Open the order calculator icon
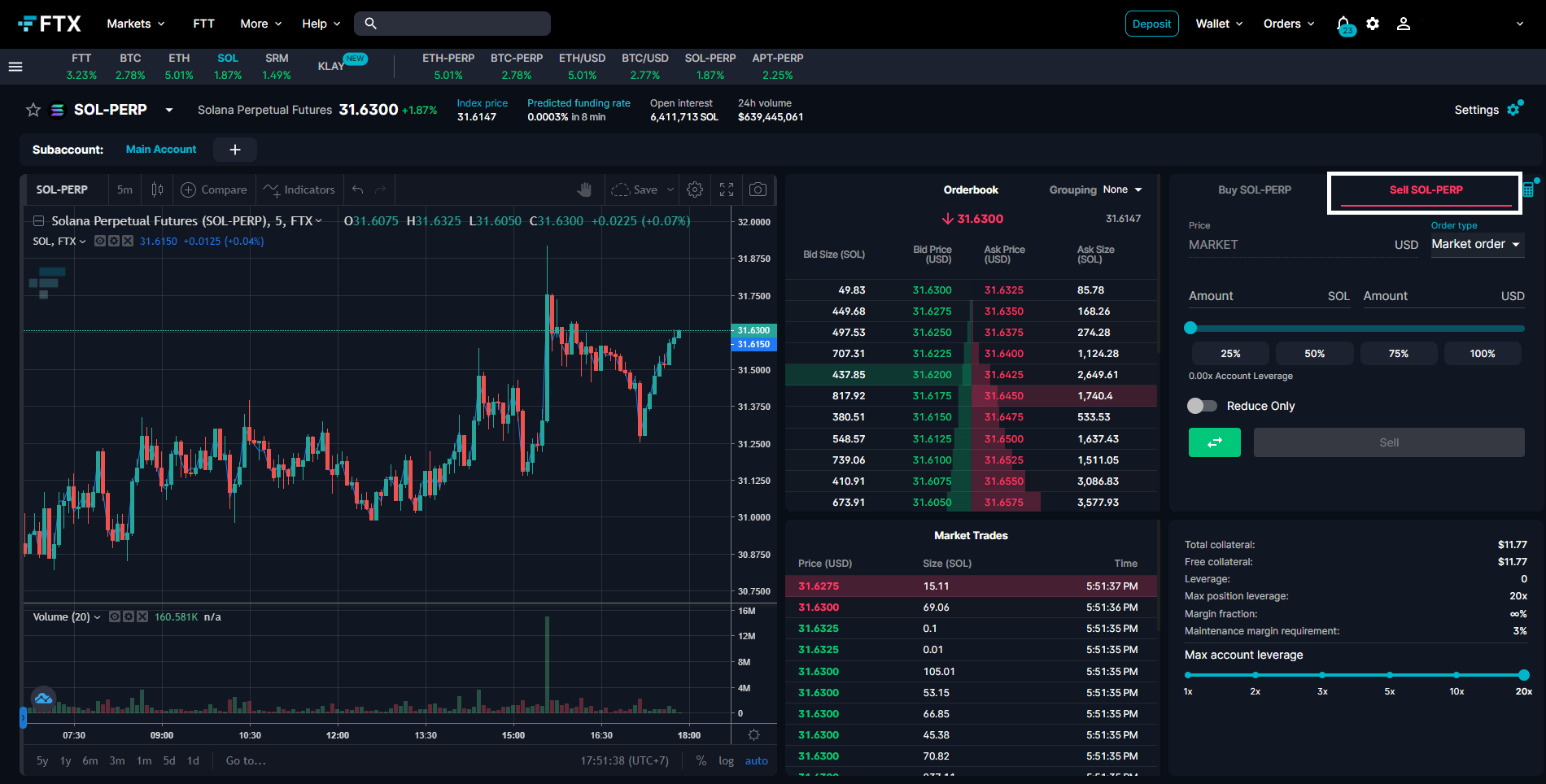 (1528, 189)
